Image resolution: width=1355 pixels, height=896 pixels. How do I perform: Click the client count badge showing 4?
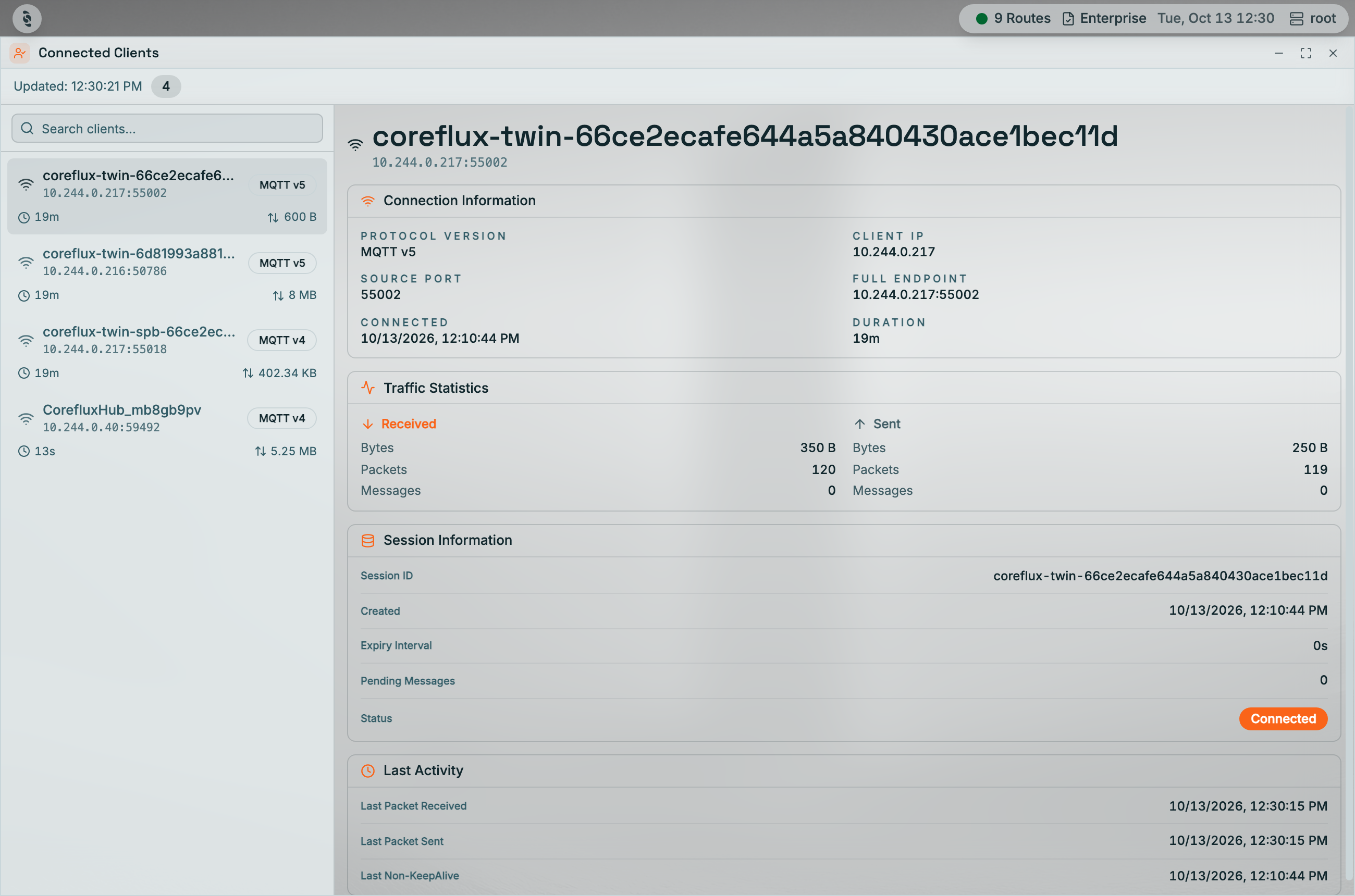[166, 86]
